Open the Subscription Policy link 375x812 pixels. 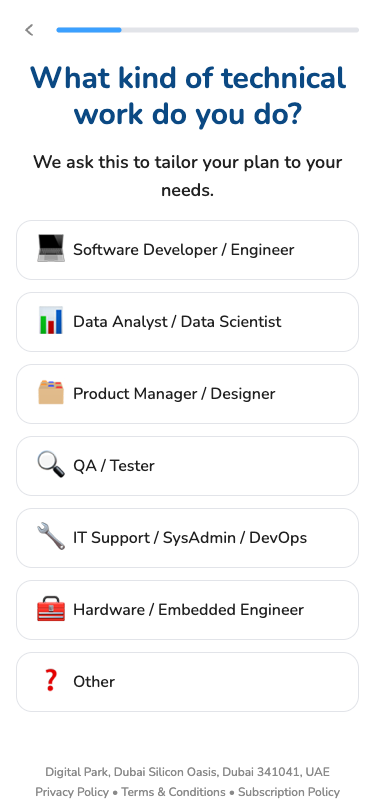(289, 792)
